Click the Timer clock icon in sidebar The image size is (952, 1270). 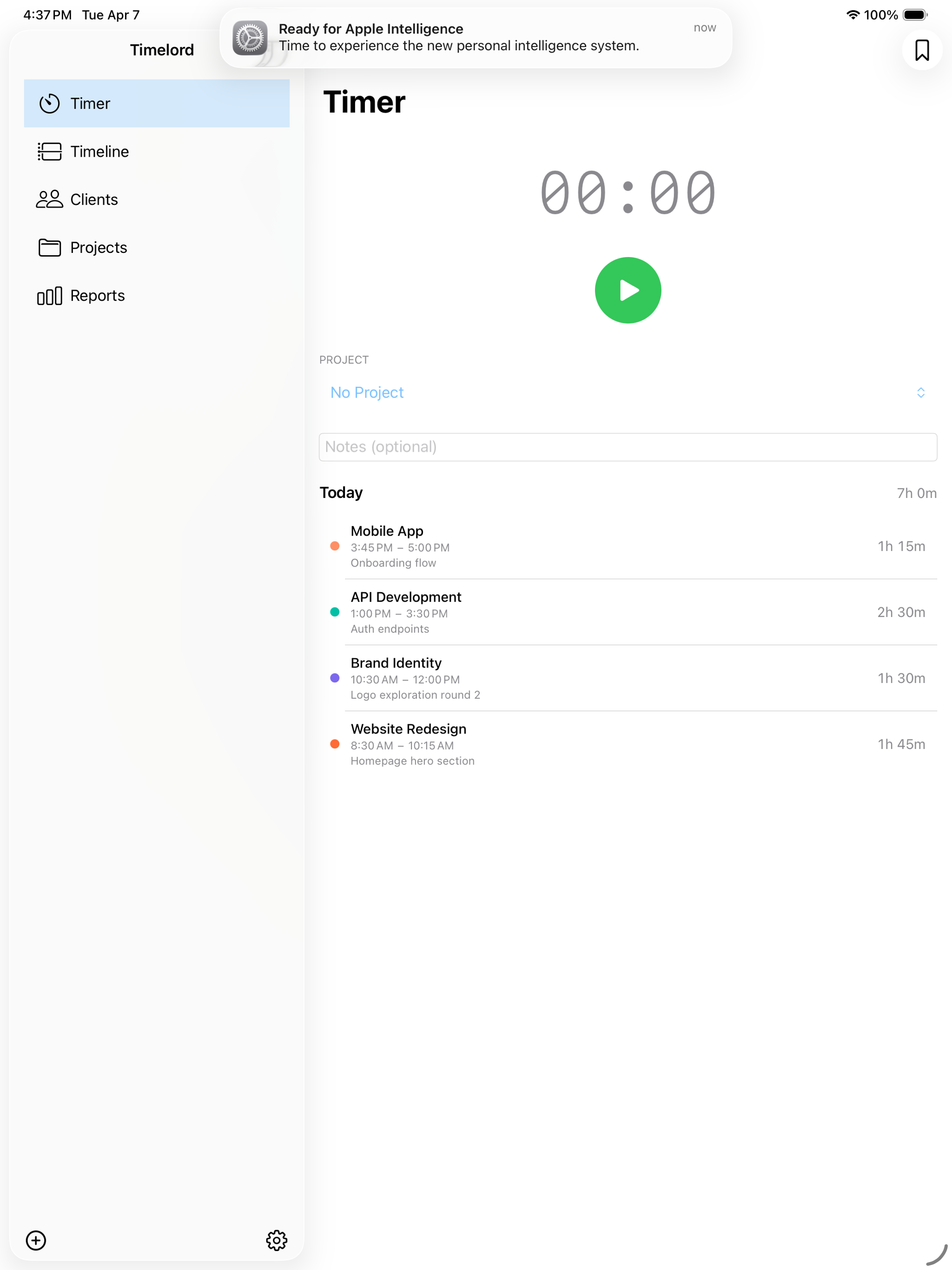coord(49,103)
